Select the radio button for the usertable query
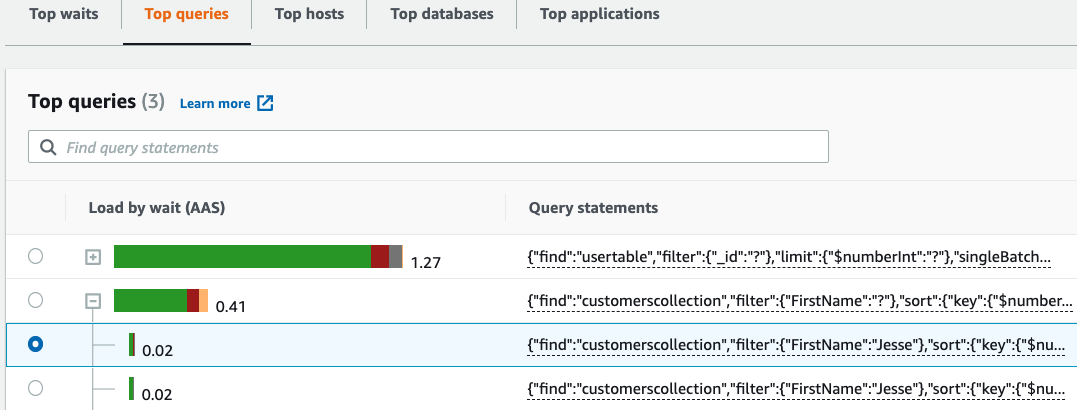Image resolution: width=1077 pixels, height=410 pixels. pos(36,257)
